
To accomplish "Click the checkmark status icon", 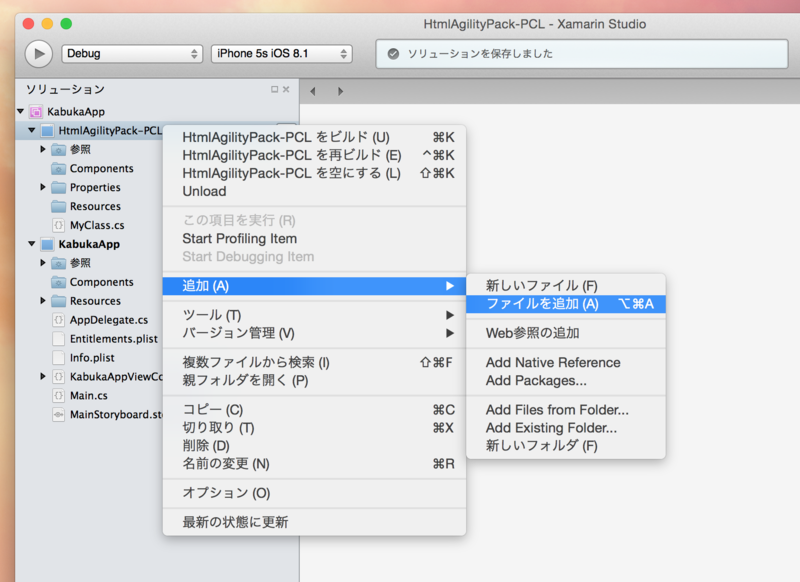I will point(393,54).
